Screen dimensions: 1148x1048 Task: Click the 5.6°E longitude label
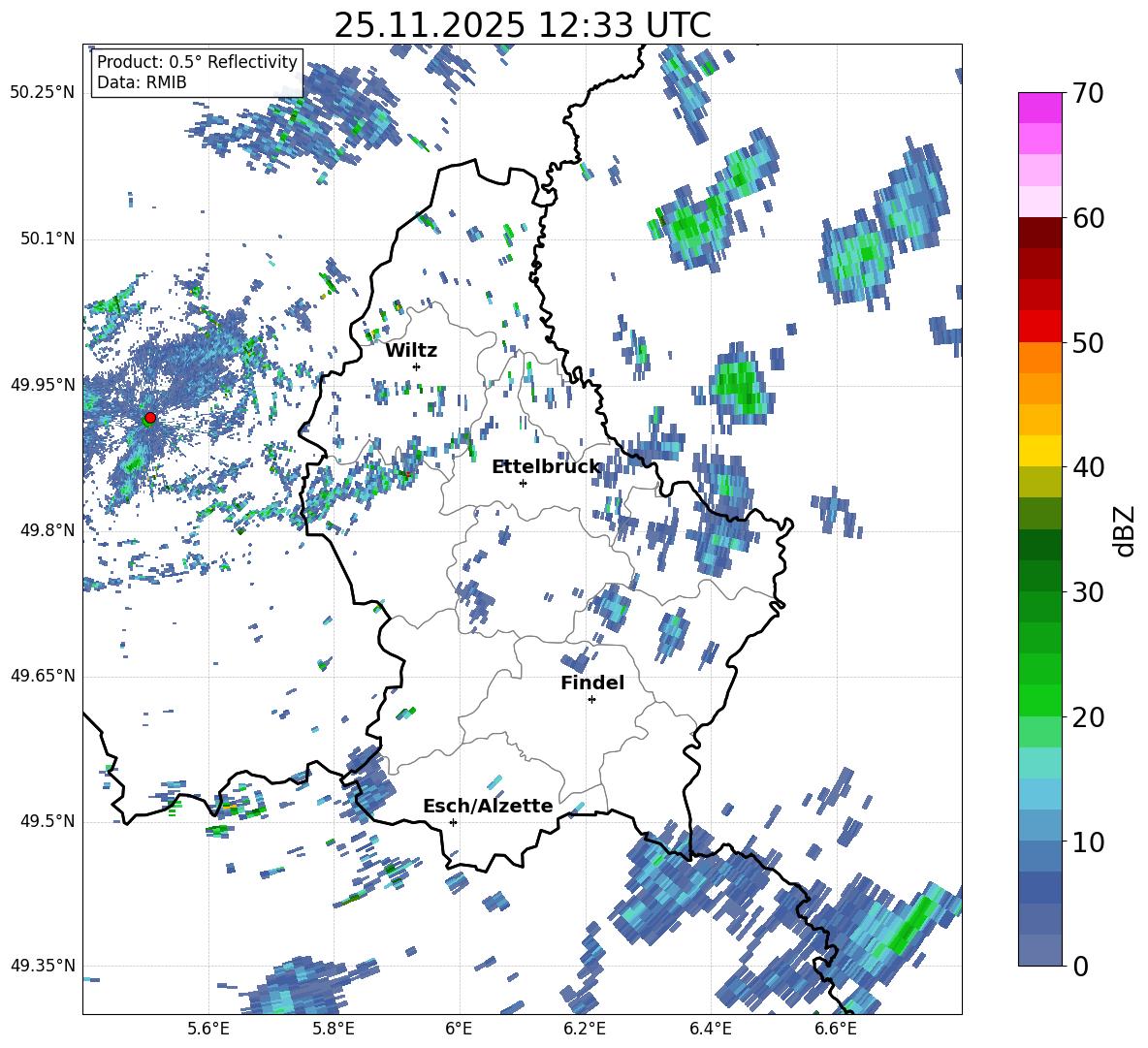point(207,1030)
